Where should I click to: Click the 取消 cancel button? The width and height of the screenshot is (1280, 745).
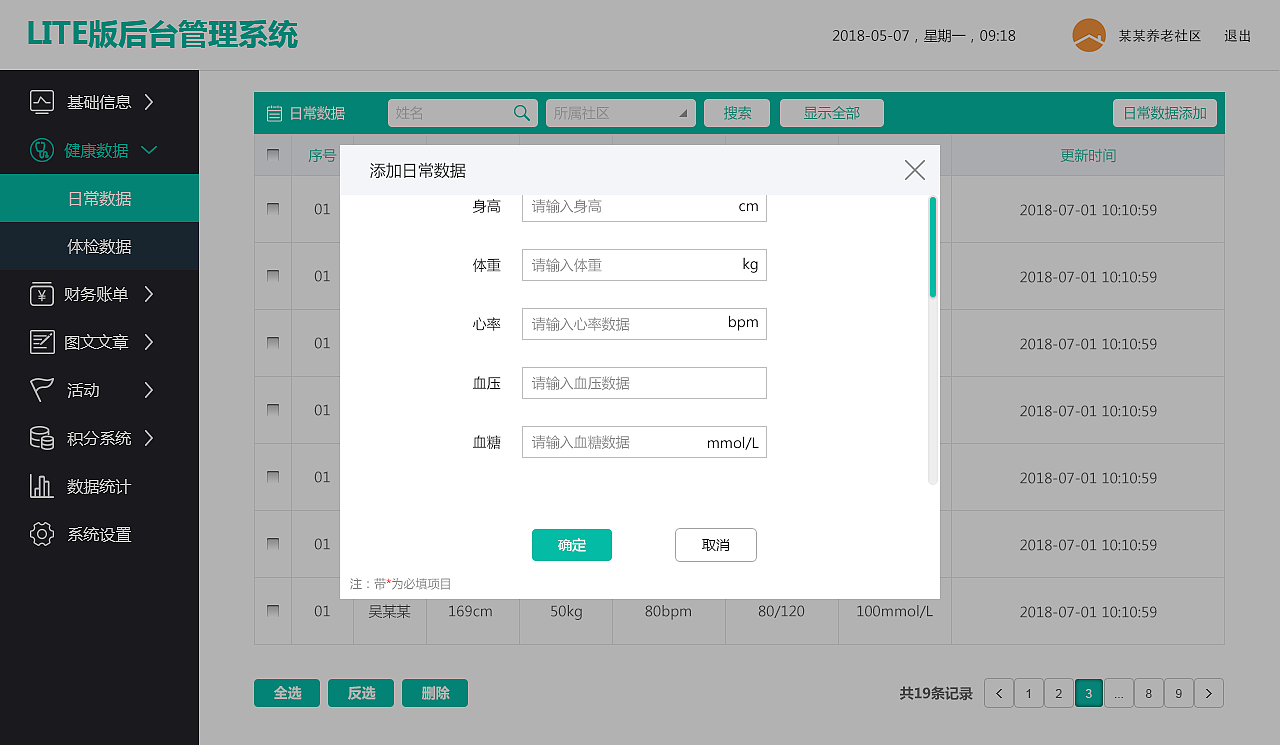715,544
